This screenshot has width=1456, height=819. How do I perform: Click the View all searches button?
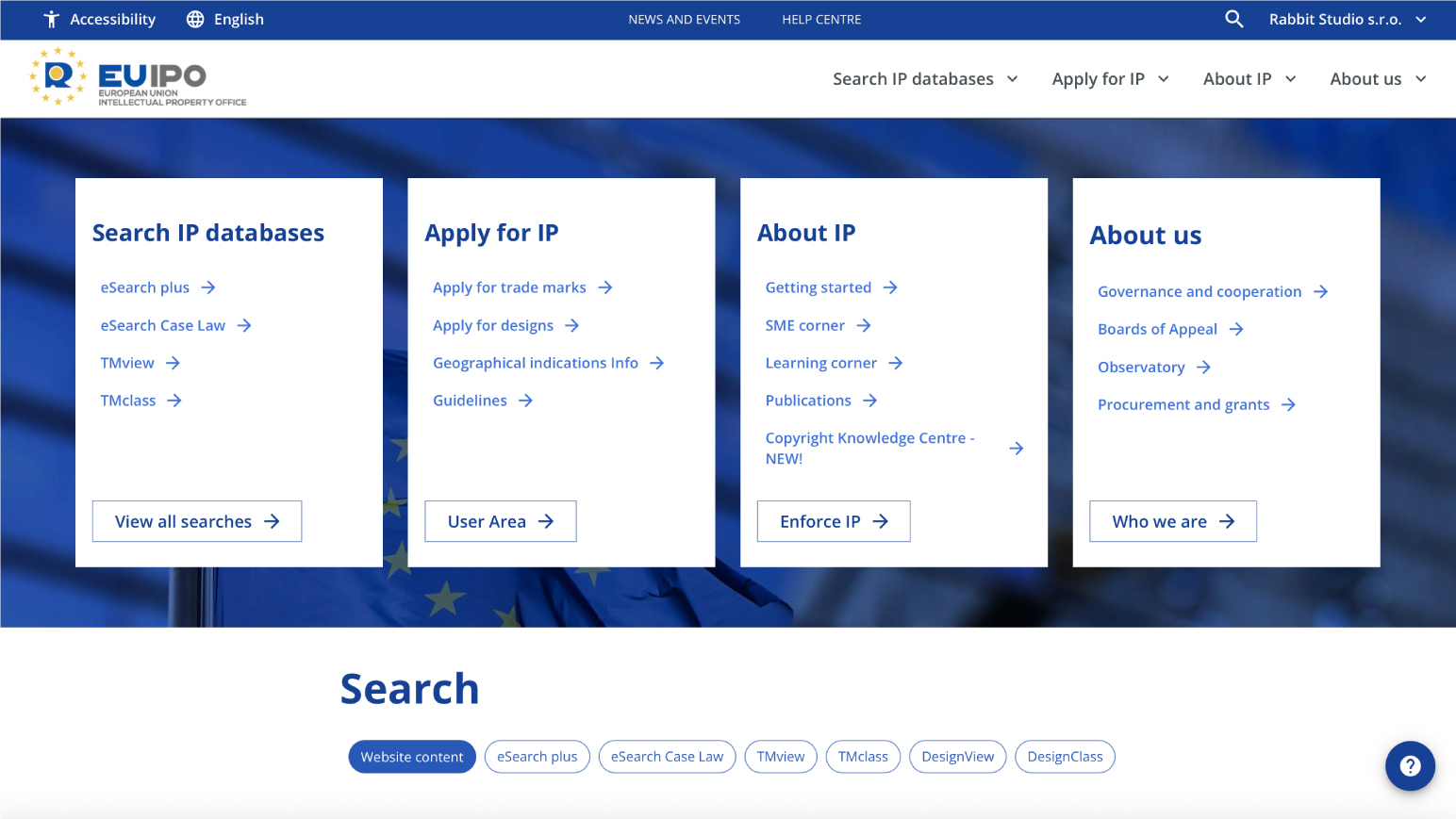point(197,521)
